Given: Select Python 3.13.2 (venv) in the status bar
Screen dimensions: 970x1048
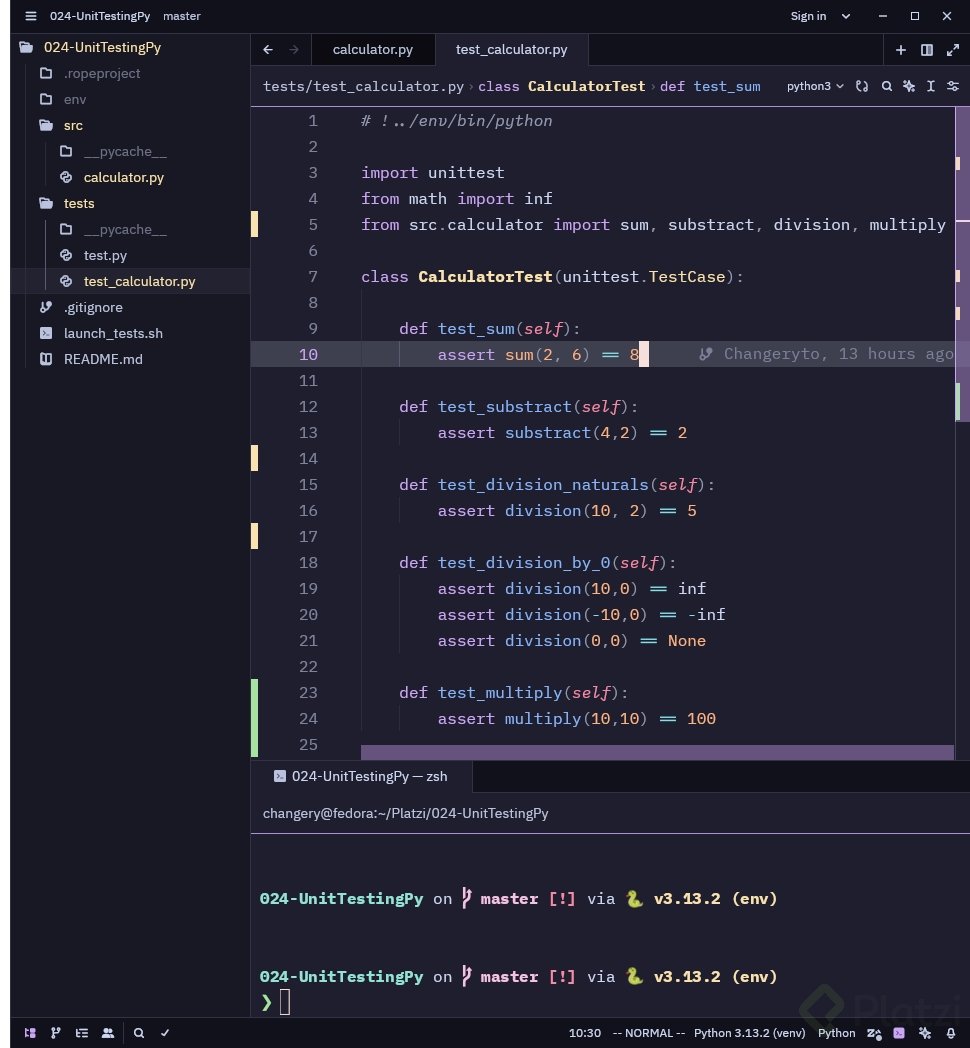Looking at the screenshot, I should tap(749, 1033).
